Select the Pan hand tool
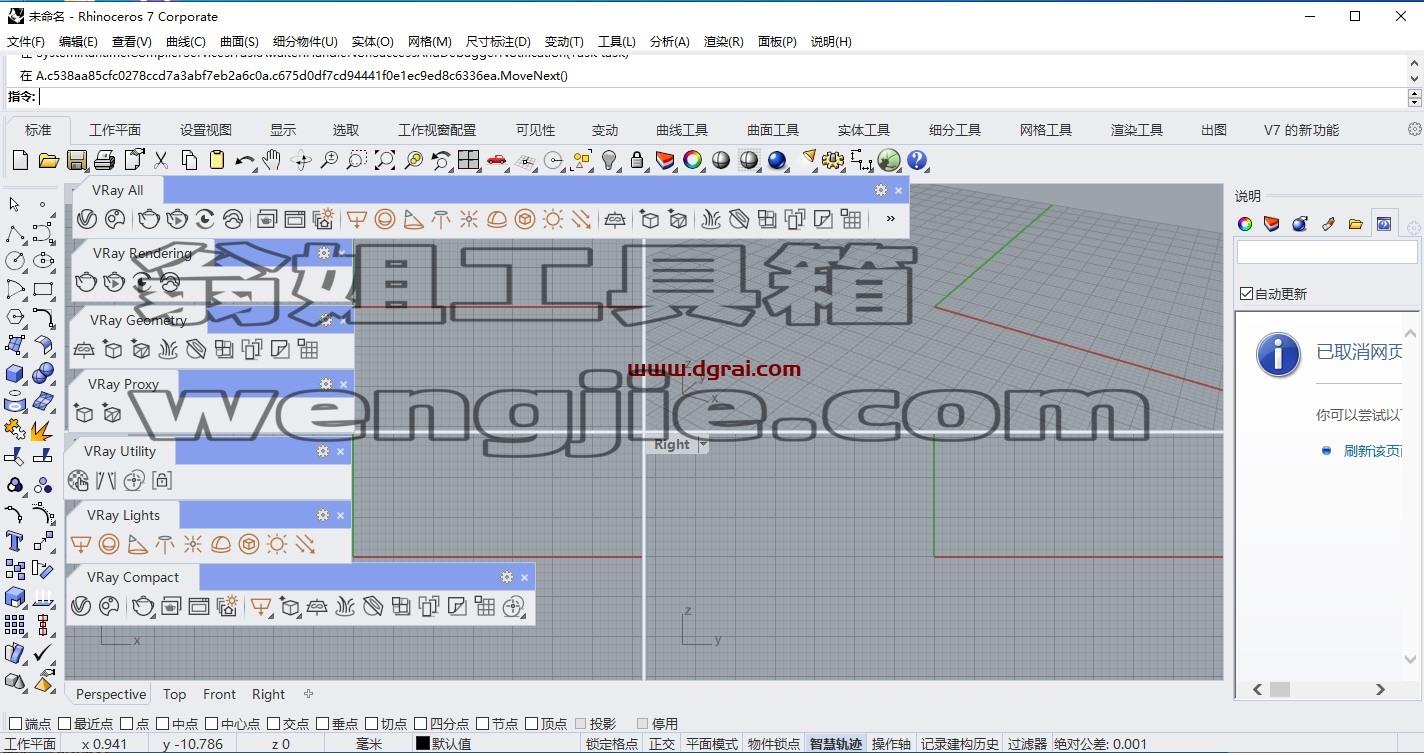Image resolution: width=1424 pixels, height=753 pixels. [272, 160]
